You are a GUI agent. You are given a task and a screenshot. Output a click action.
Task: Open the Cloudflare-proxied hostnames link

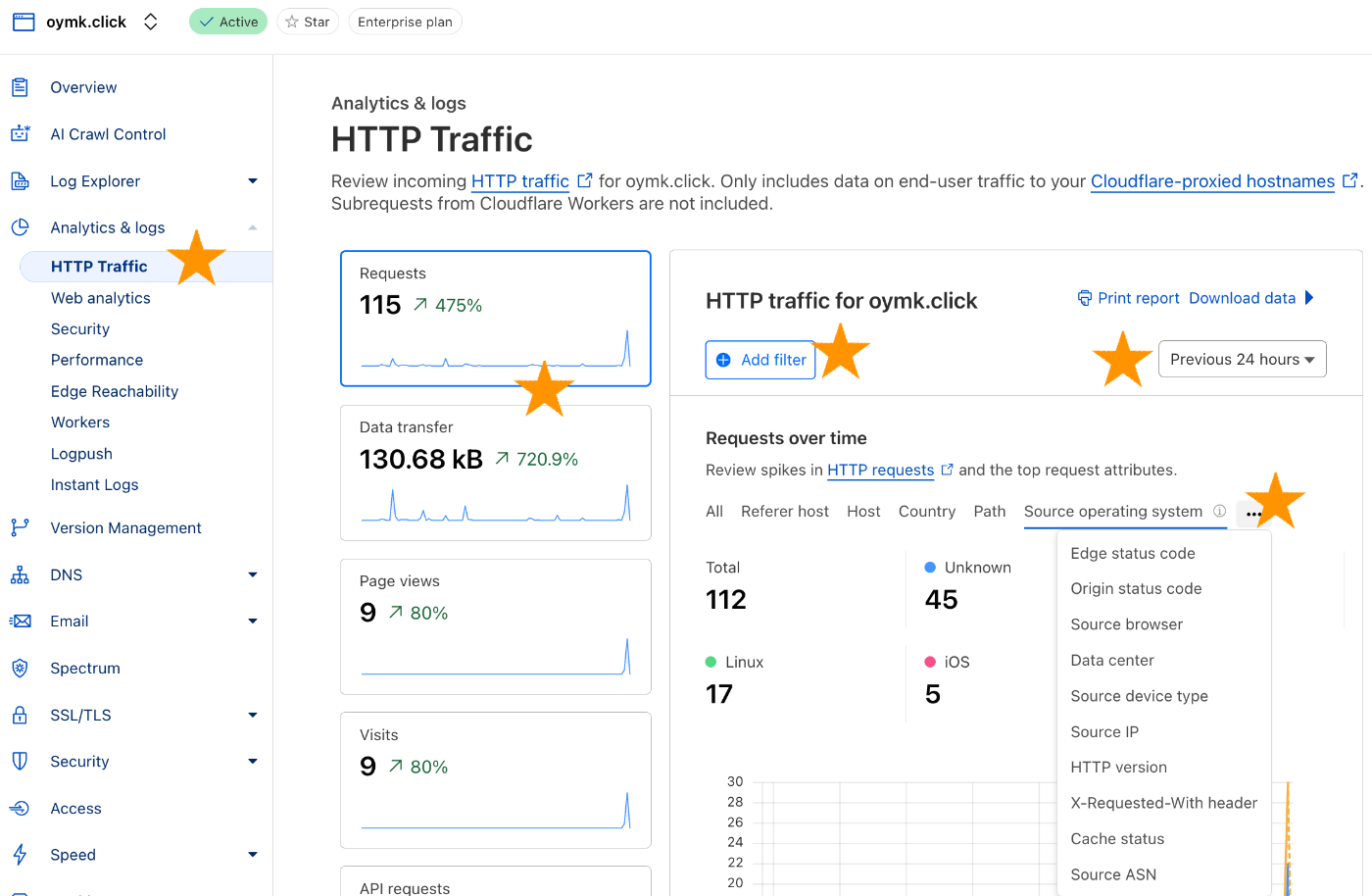pyautogui.click(x=1212, y=180)
